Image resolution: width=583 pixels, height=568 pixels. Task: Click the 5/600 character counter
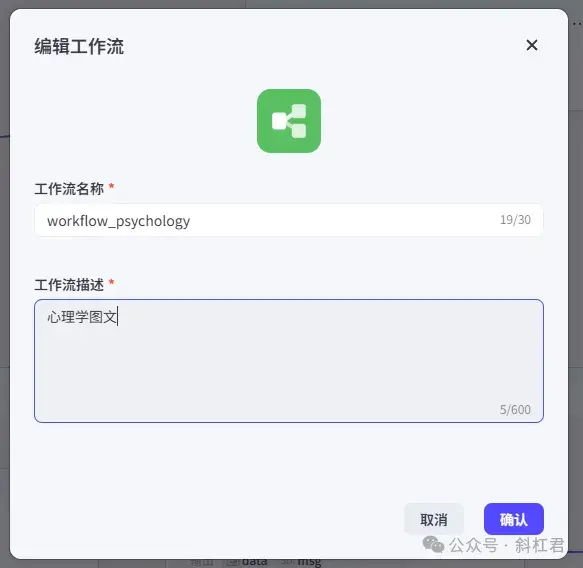(515, 409)
